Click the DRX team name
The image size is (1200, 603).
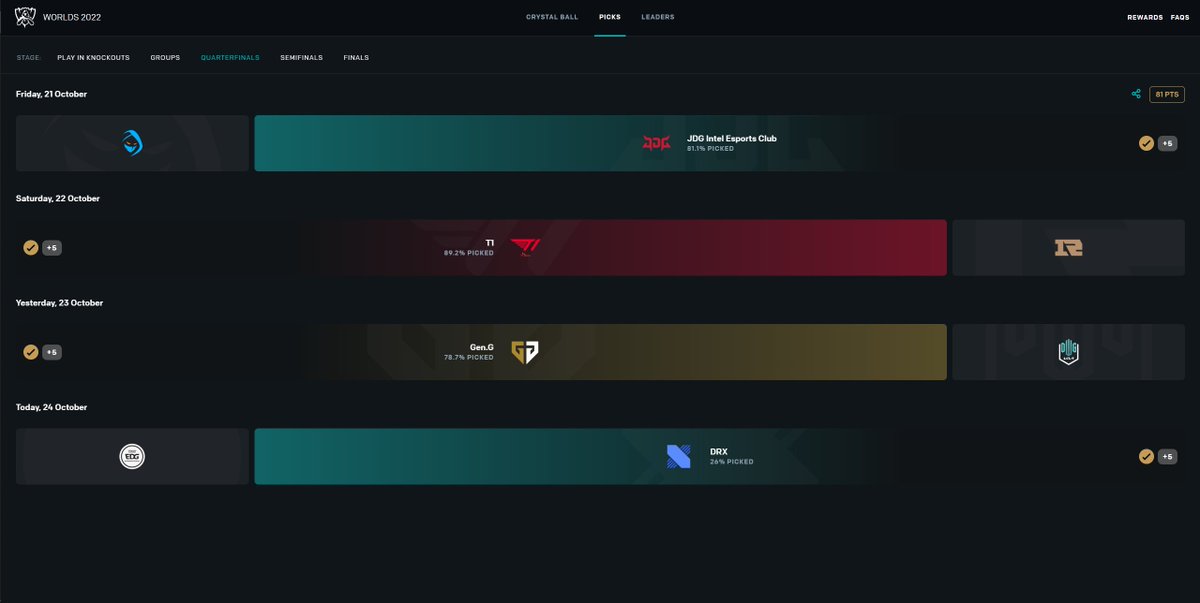pos(719,452)
